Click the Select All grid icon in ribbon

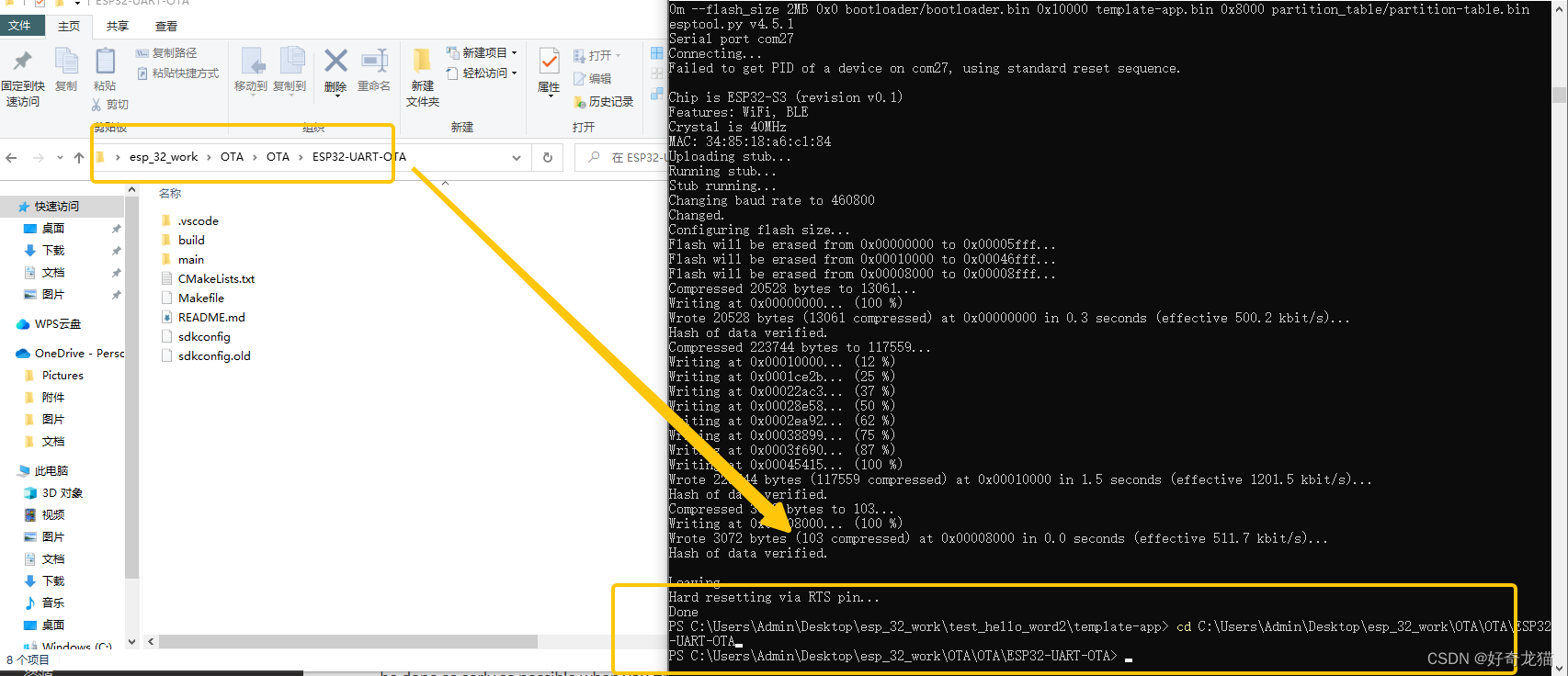[656, 53]
